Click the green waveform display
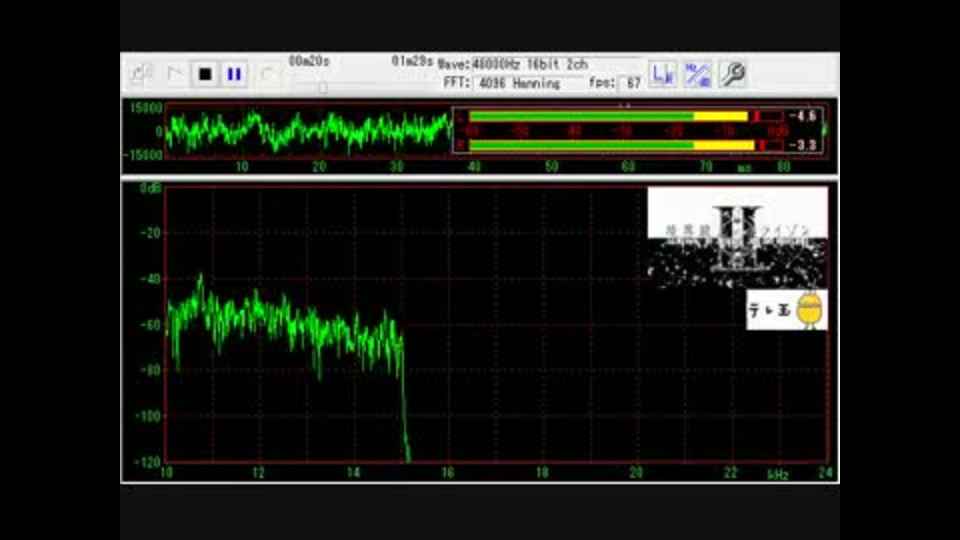This screenshot has width=960, height=540. tap(309, 130)
